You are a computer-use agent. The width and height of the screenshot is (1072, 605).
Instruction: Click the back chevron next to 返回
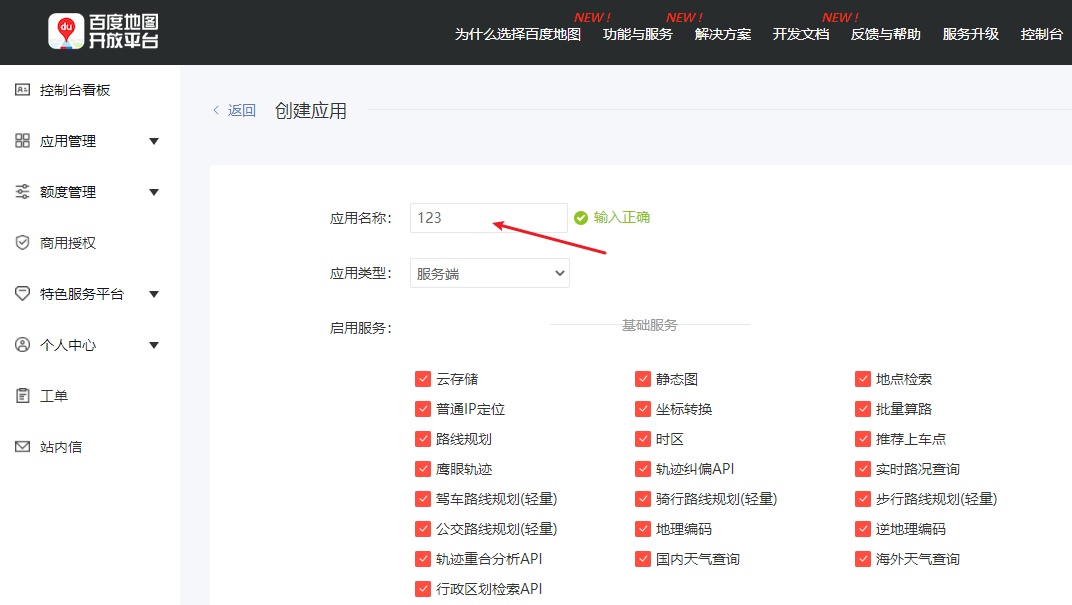pyautogui.click(x=216, y=110)
